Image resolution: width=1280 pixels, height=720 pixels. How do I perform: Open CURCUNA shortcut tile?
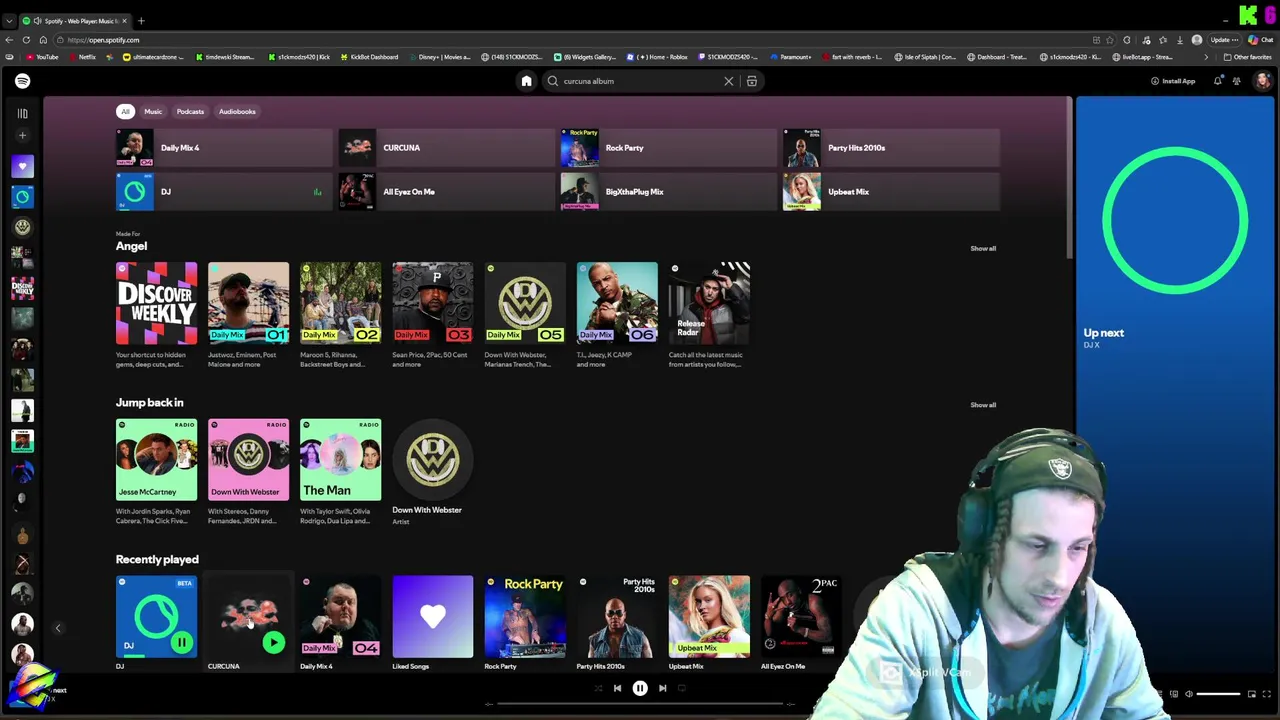[446, 148]
